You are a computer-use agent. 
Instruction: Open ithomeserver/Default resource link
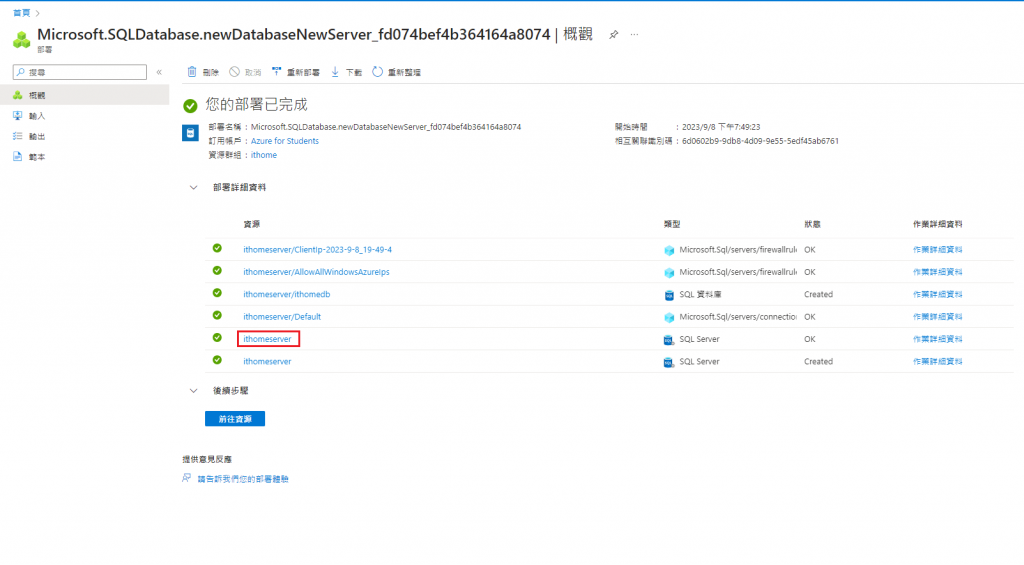tap(282, 316)
